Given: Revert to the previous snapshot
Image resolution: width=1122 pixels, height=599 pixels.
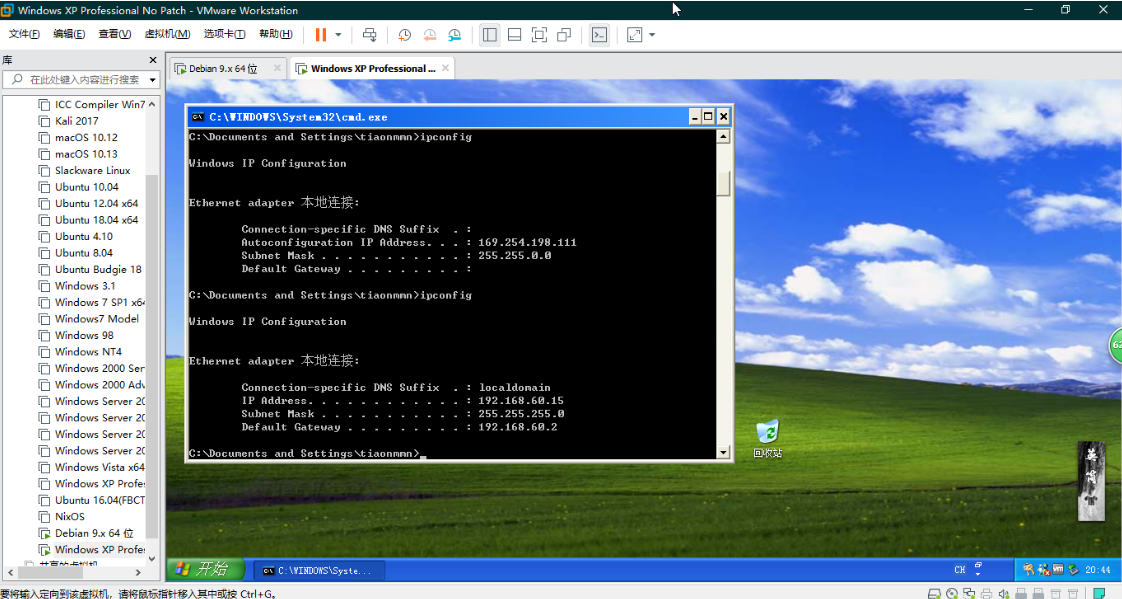Looking at the screenshot, I should coord(429,34).
